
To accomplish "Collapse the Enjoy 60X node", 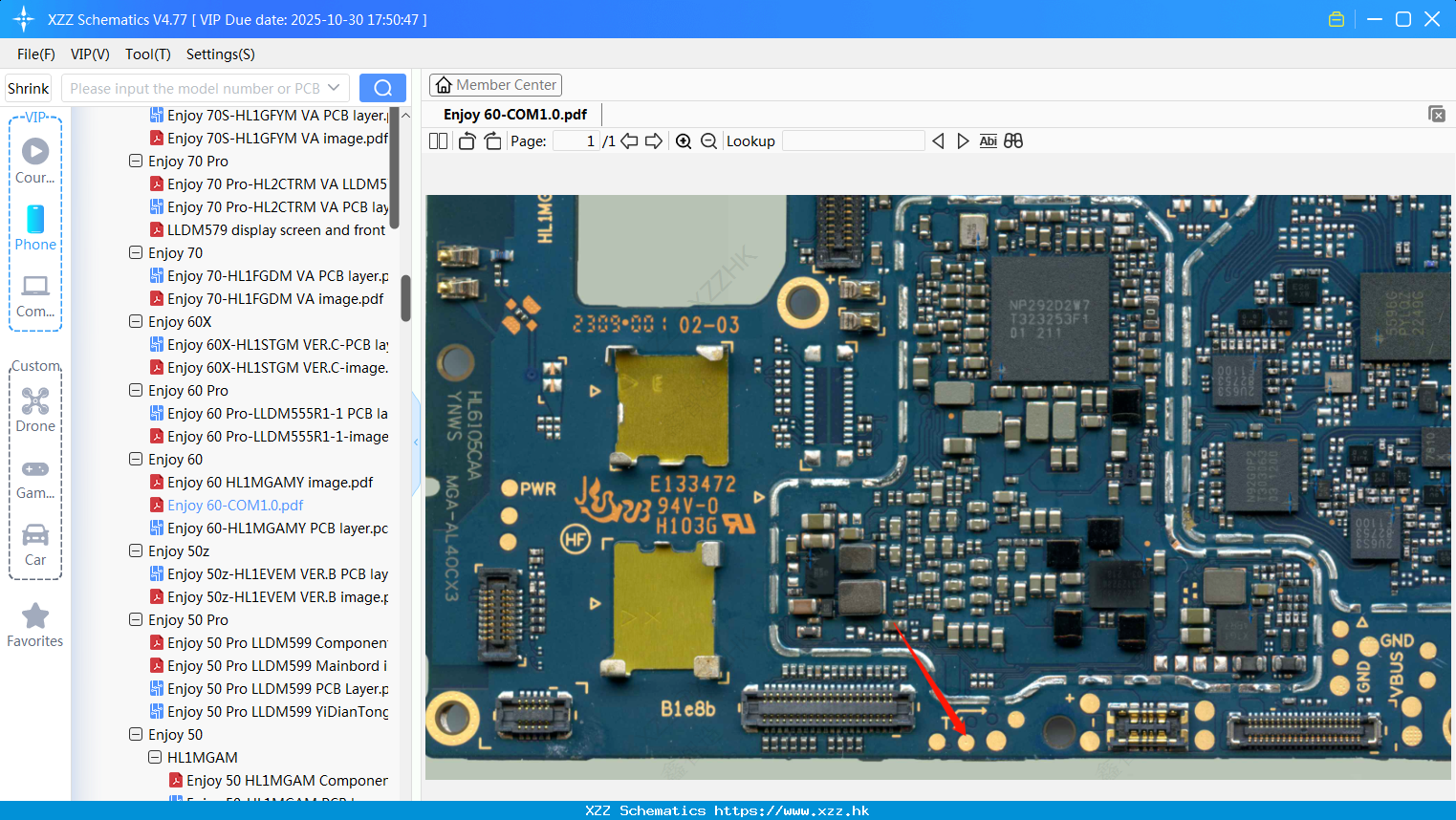I will (136, 322).
